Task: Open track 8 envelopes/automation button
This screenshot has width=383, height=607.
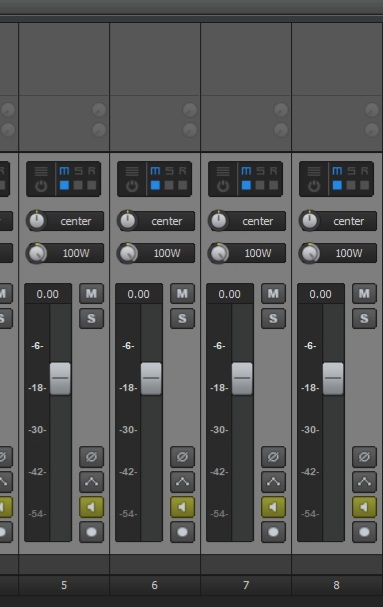Action: (364, 482)
